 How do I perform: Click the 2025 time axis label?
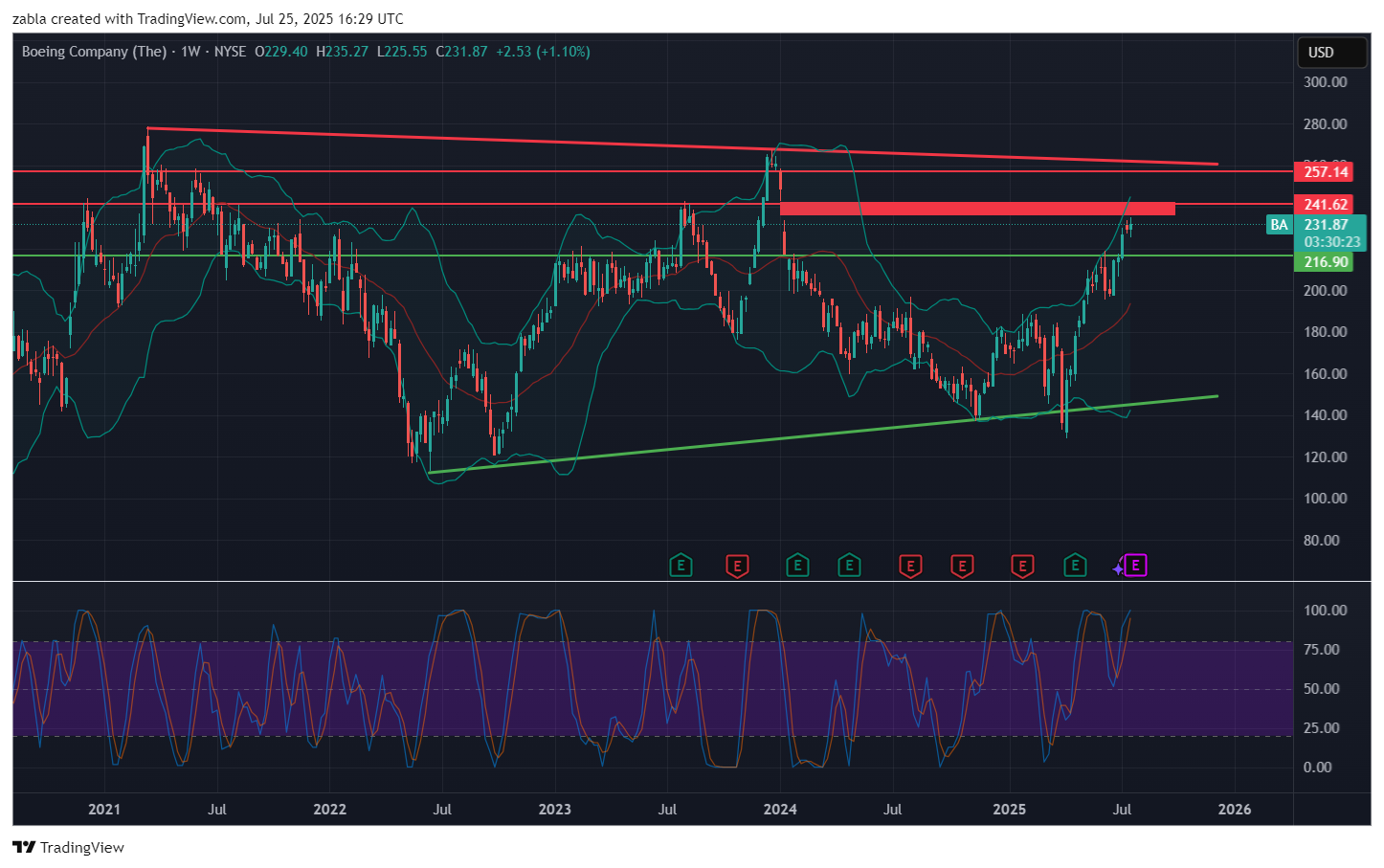point(1010,810)
